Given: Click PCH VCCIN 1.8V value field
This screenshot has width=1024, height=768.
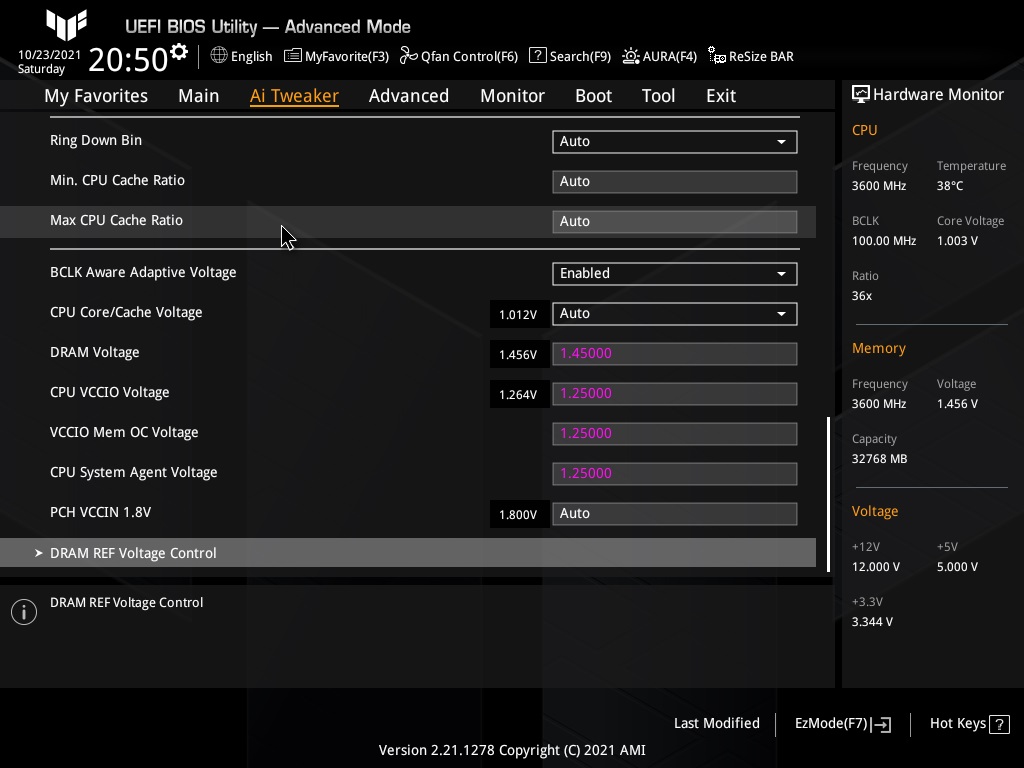Looking at the screenshot, I should coord(675,513).
